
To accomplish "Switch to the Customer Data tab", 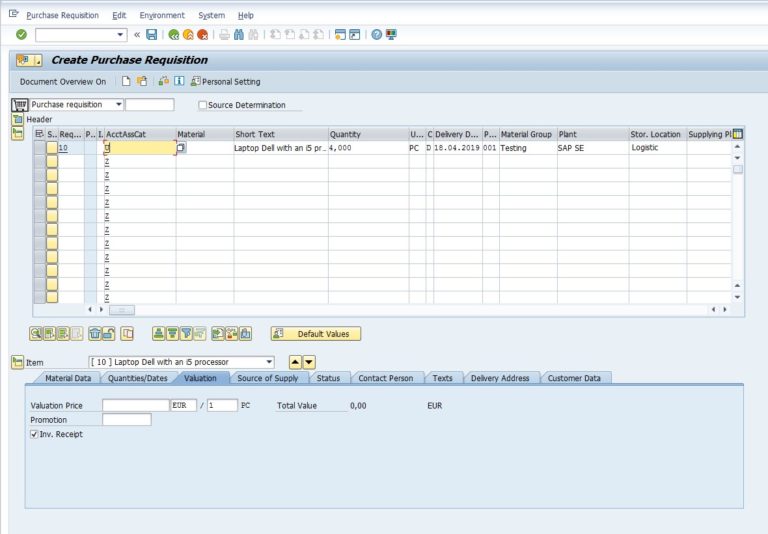I will point(574,378).
